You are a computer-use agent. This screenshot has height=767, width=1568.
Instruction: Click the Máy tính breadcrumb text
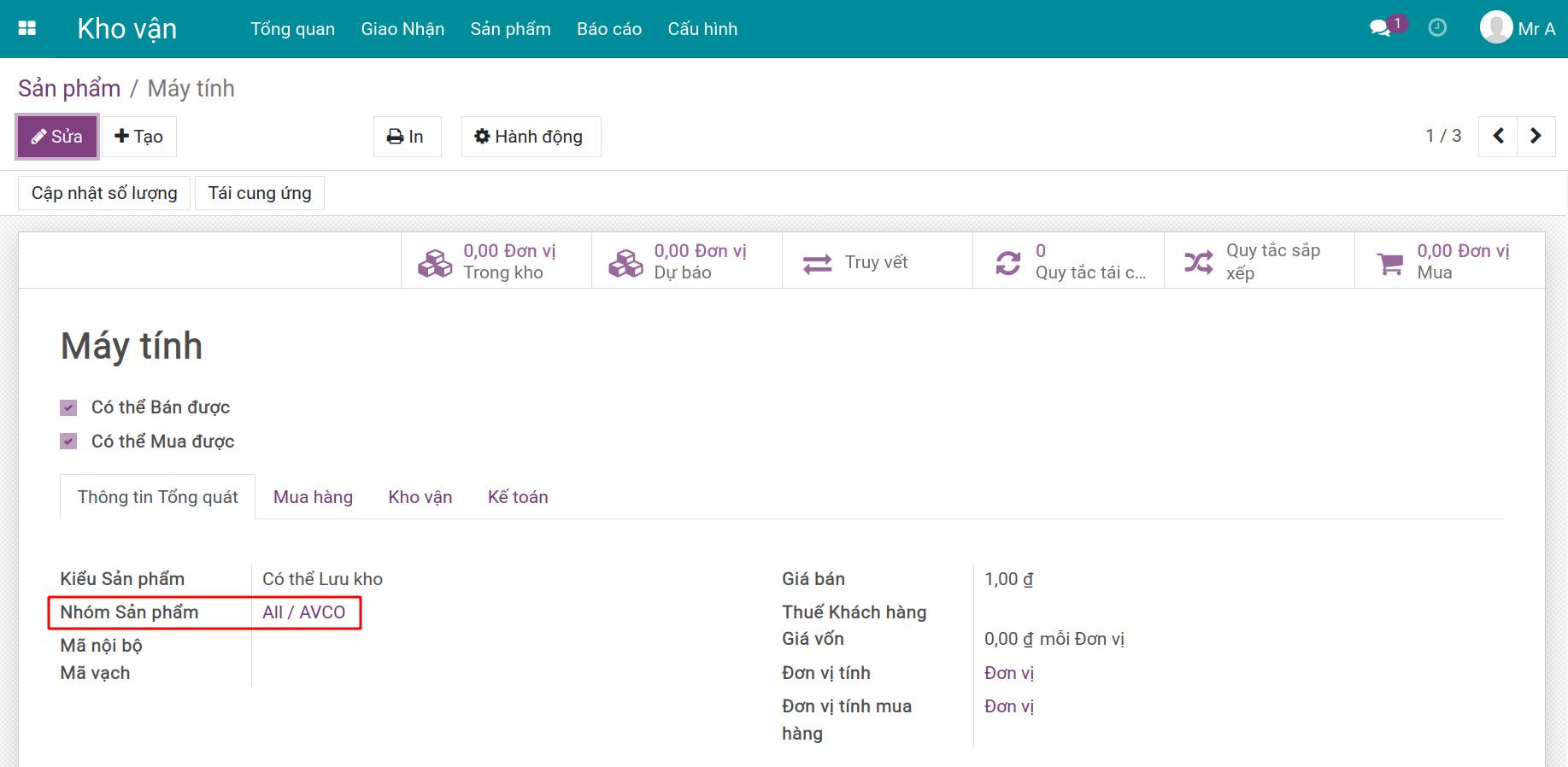(191, 88)
